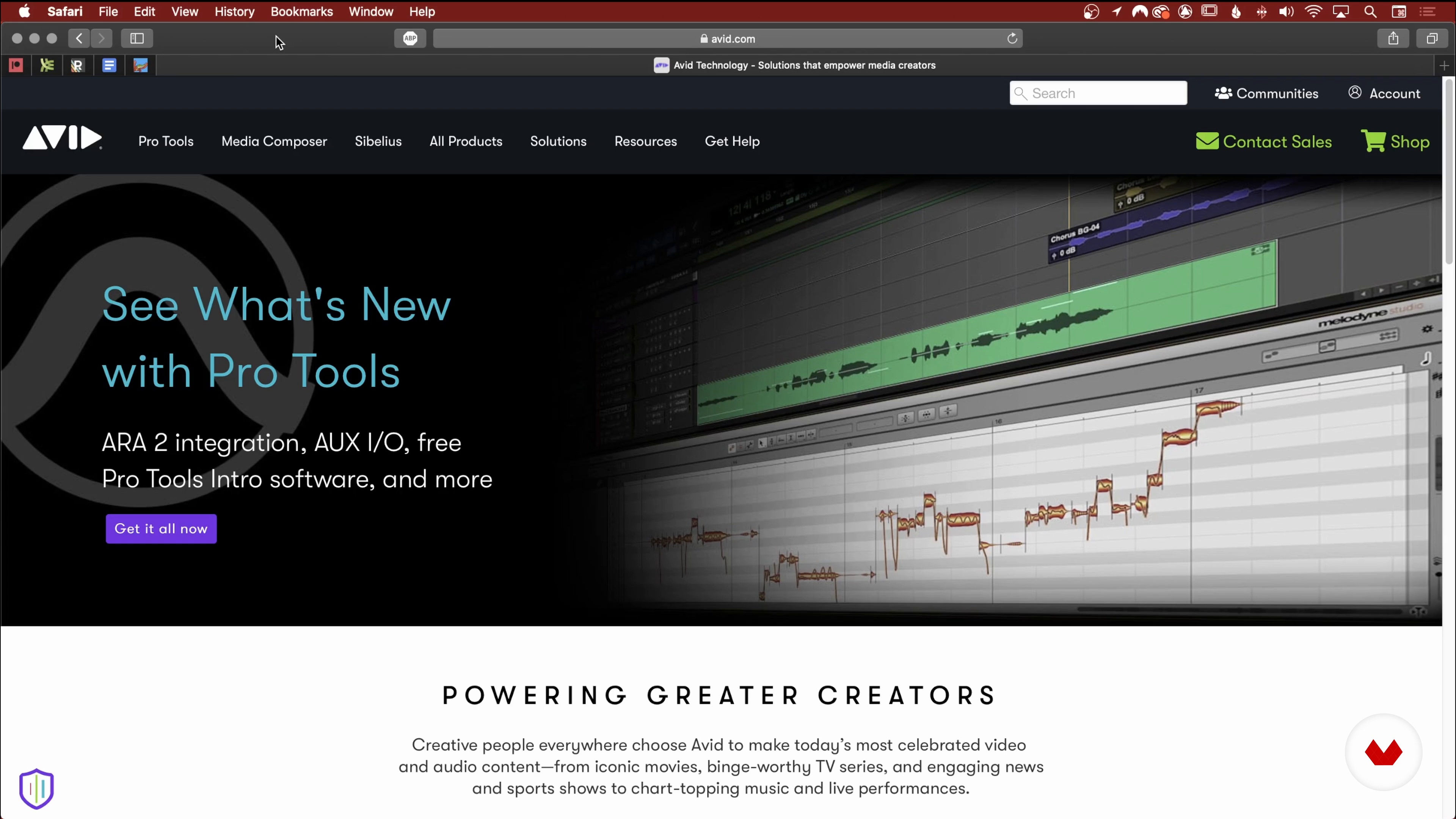Open the Google Docs pinned tab
The width and height of the screenshot is (1456, 819).
coord(109,66)
